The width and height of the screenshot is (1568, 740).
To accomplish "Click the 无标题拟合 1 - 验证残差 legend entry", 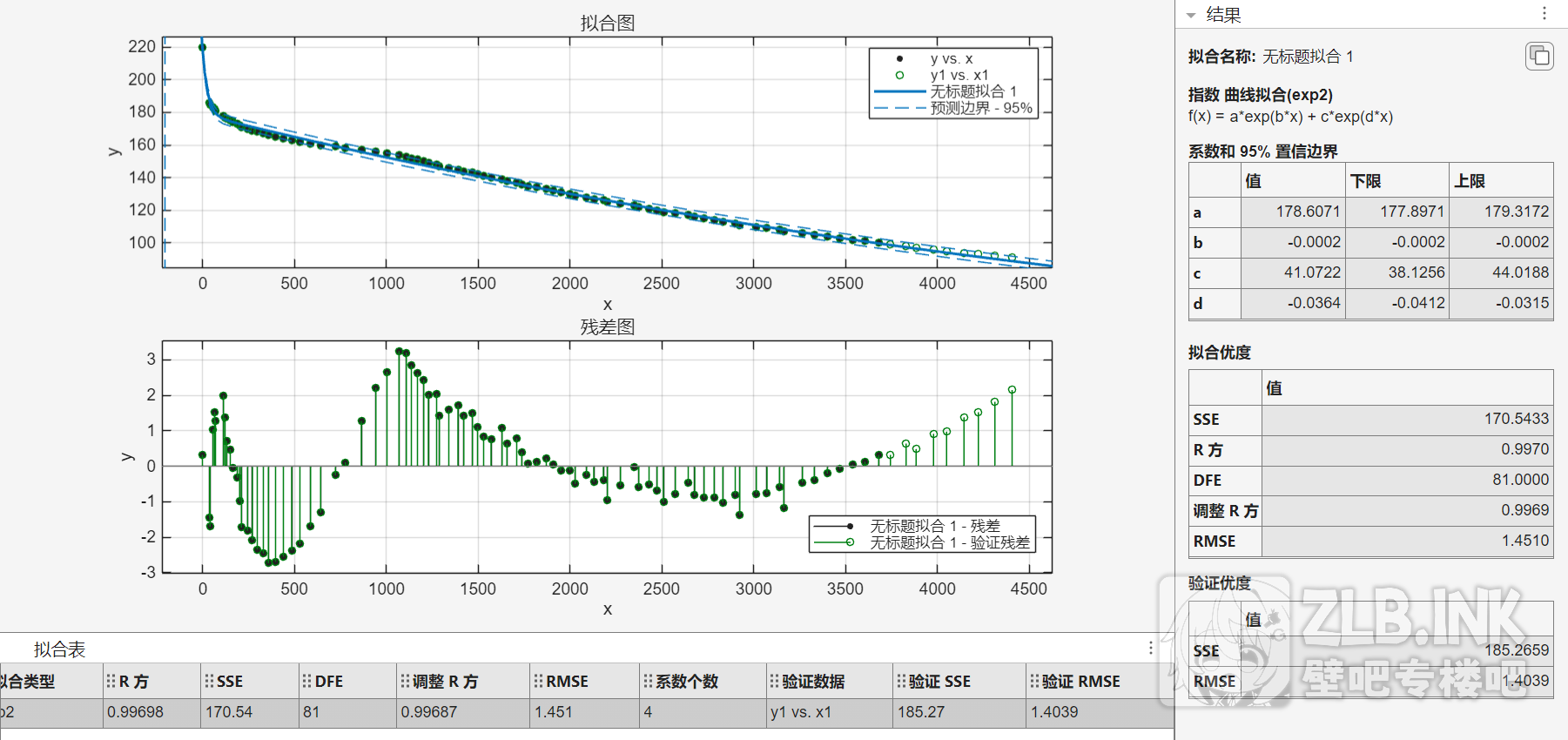I will point(949,542).
